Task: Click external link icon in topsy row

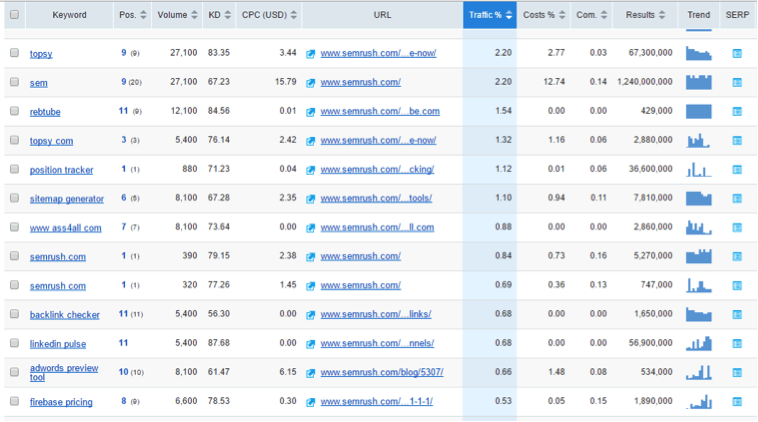Action: pos(310,54)
